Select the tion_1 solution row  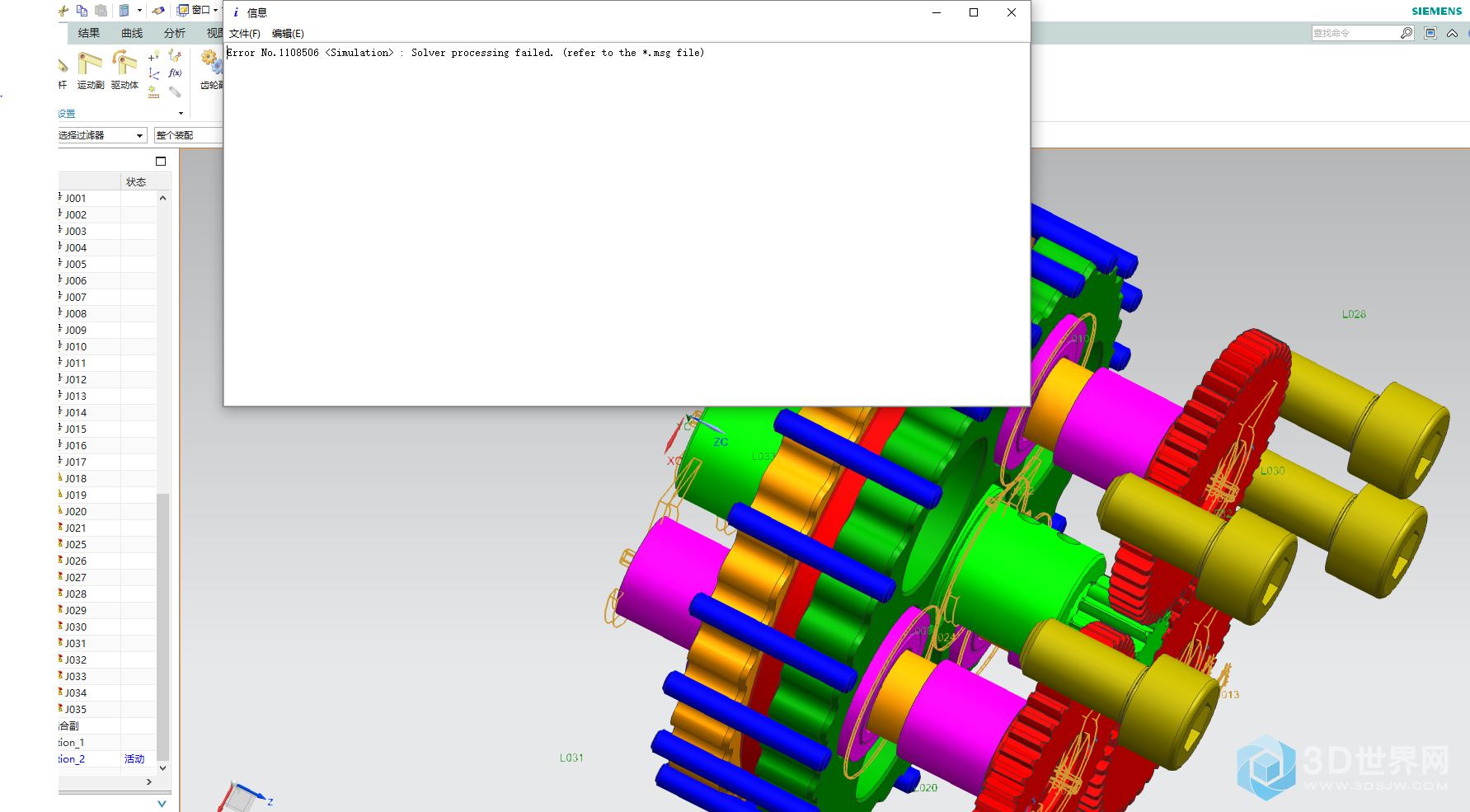[106, 743]
